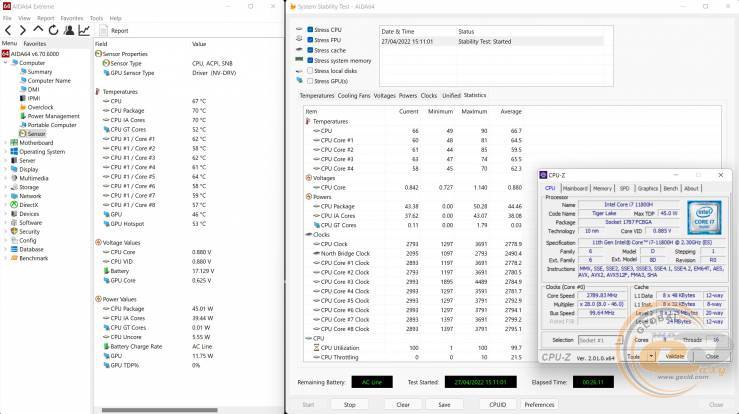
Task: Select Summary in the Computer tree
Action: point(40,72)
